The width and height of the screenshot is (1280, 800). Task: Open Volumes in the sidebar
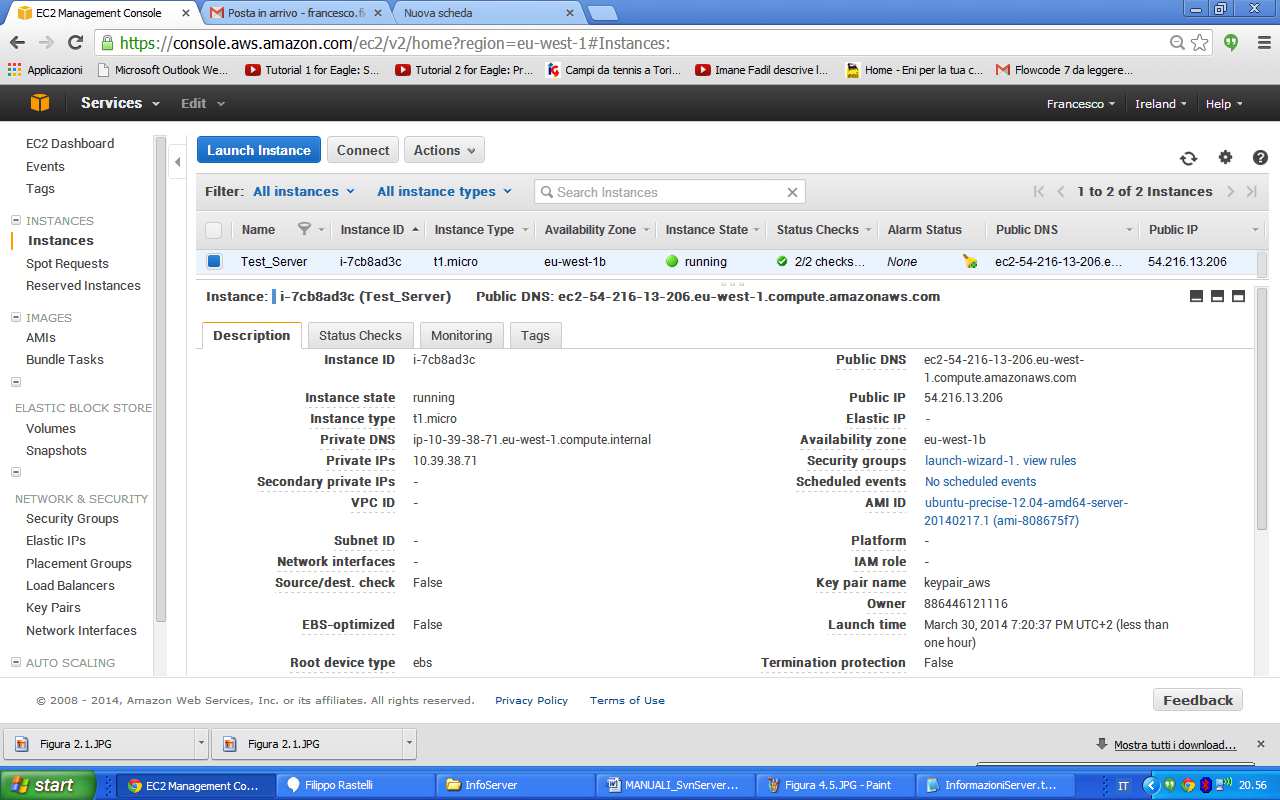[x=51, y=428]
